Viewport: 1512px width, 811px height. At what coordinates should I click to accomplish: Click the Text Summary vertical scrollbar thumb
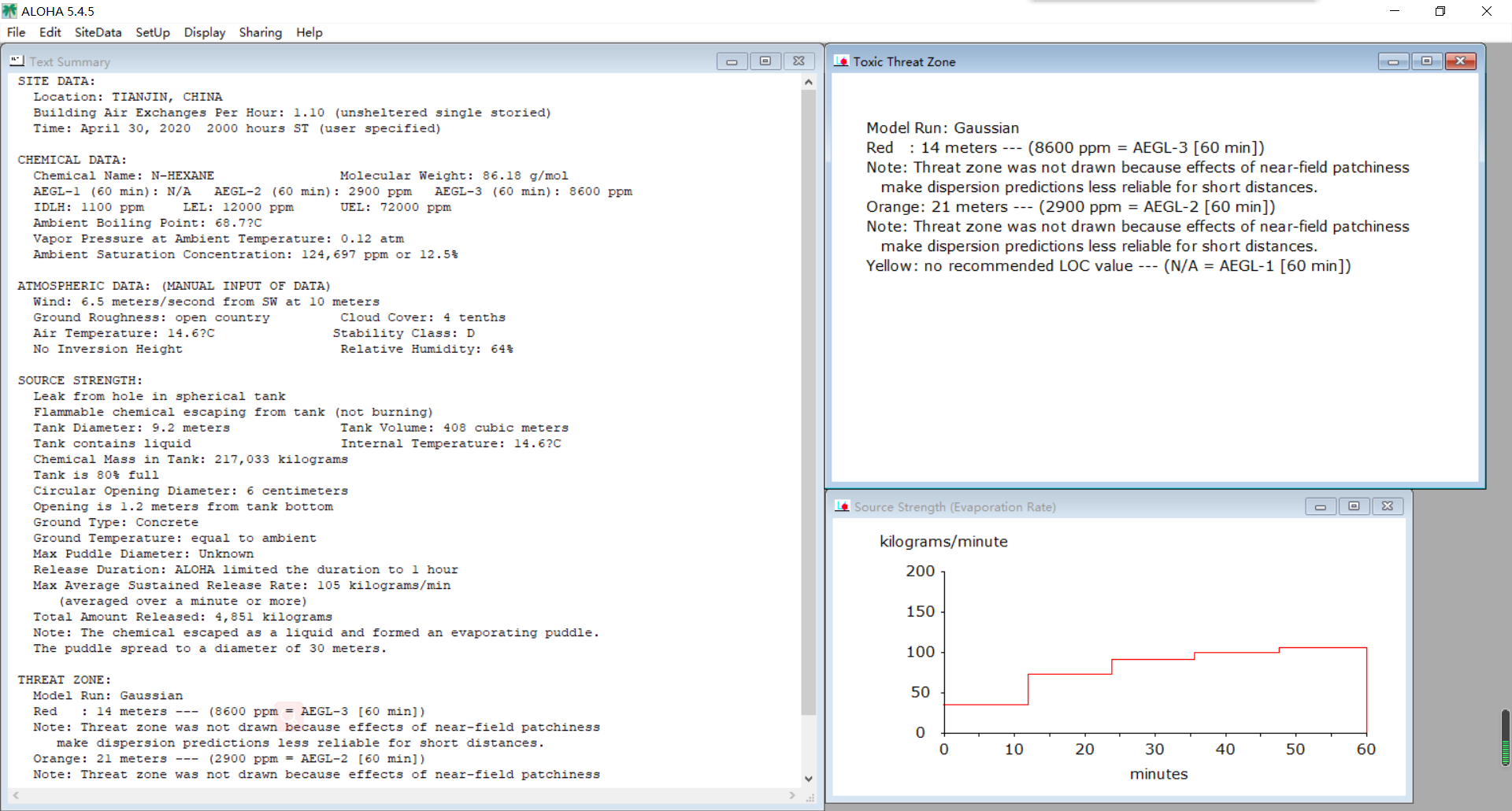pyautogui.click(x=809, y=402)
